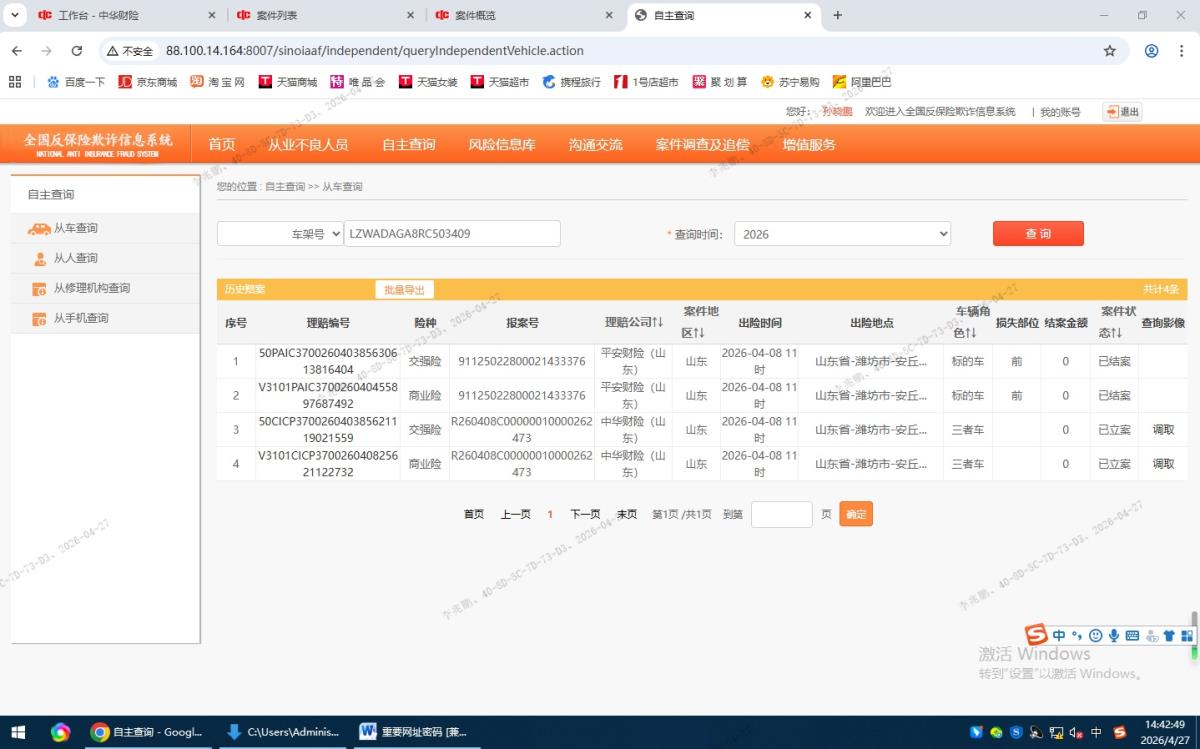This screenshot has height=749, width=1200.
Task: Toggle Sogou punctuation mode
Action: [1077, 636]
